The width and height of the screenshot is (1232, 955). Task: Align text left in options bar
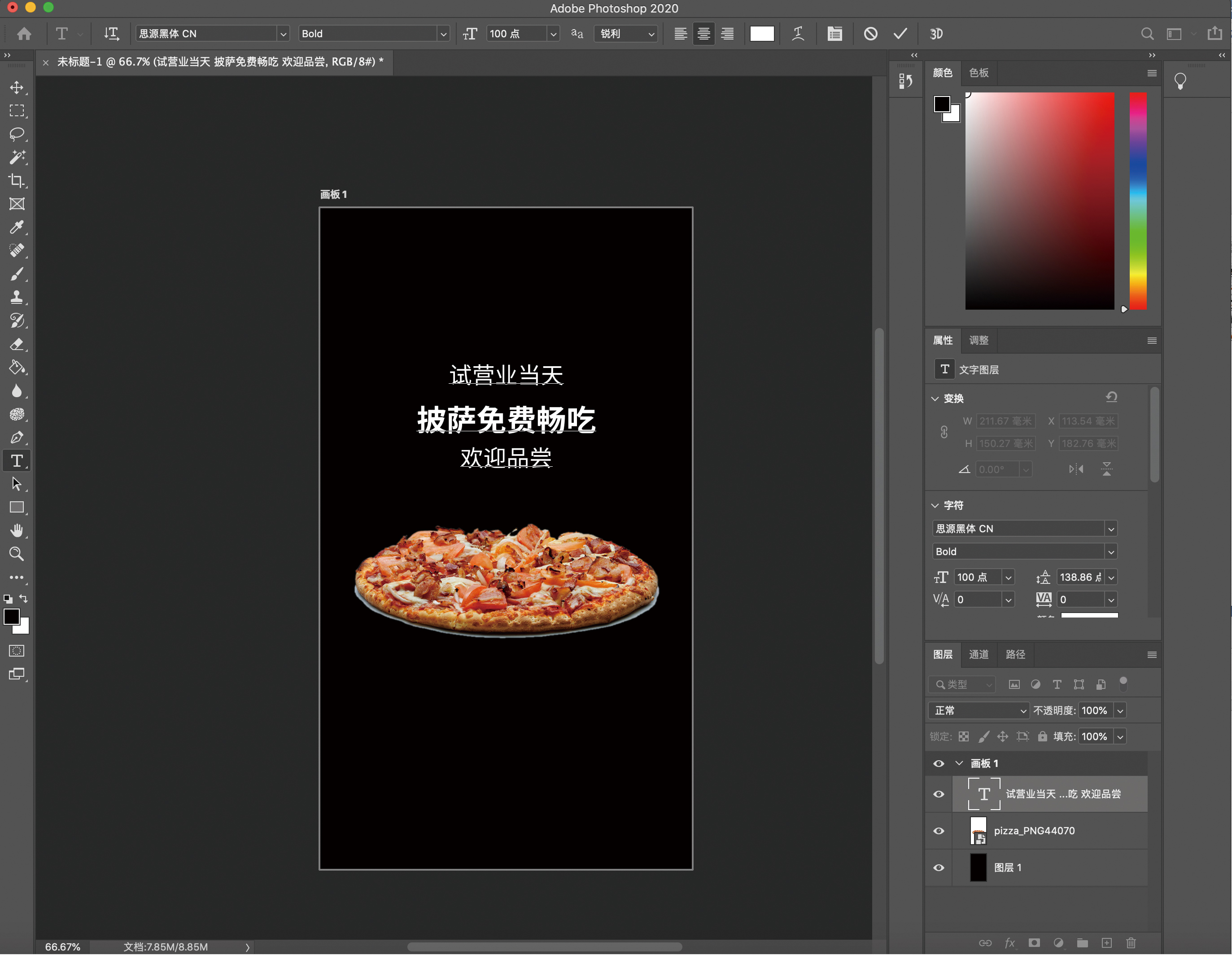[680, 34]
